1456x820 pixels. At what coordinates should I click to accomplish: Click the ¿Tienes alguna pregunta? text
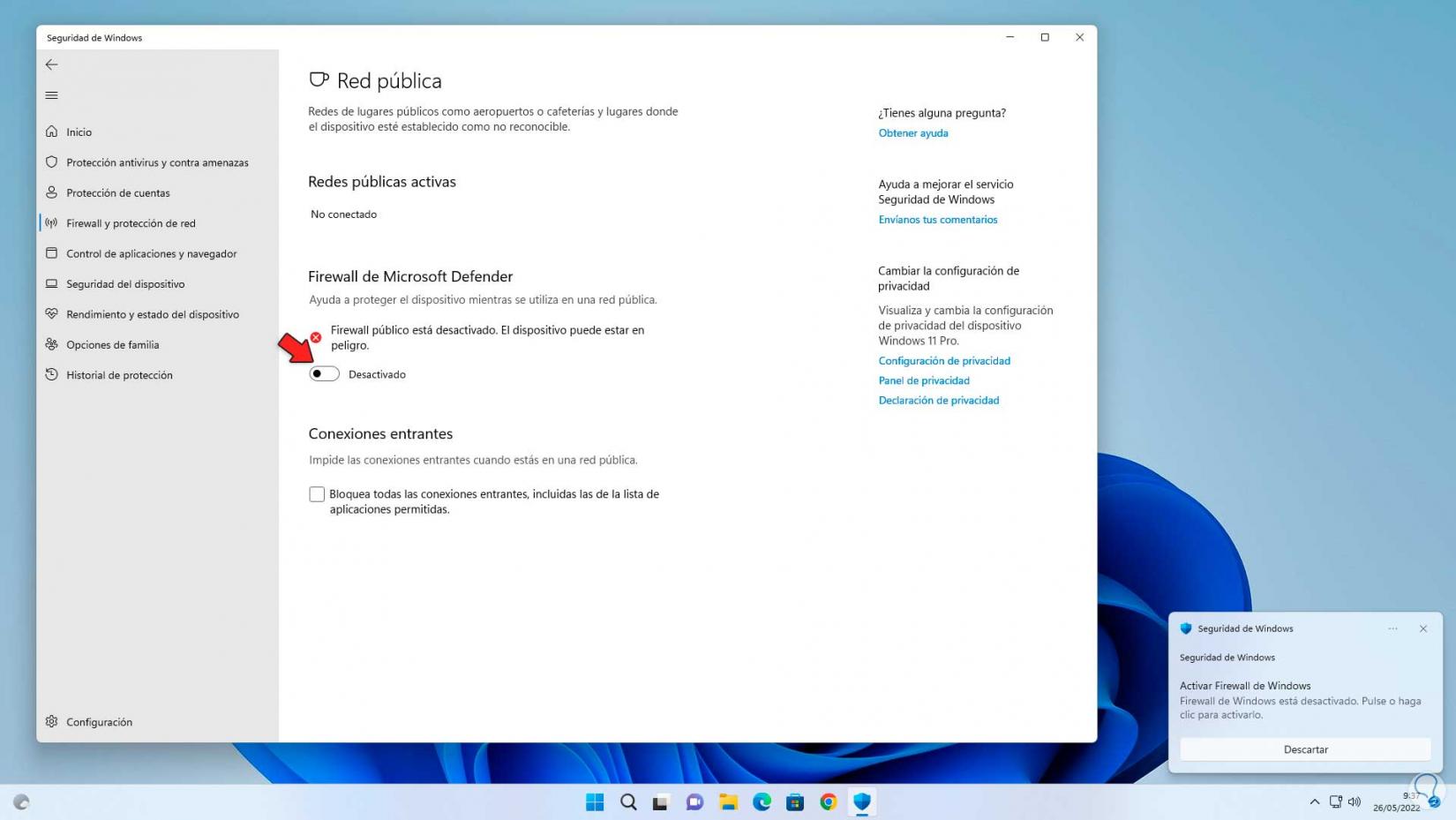pos(942,113)
